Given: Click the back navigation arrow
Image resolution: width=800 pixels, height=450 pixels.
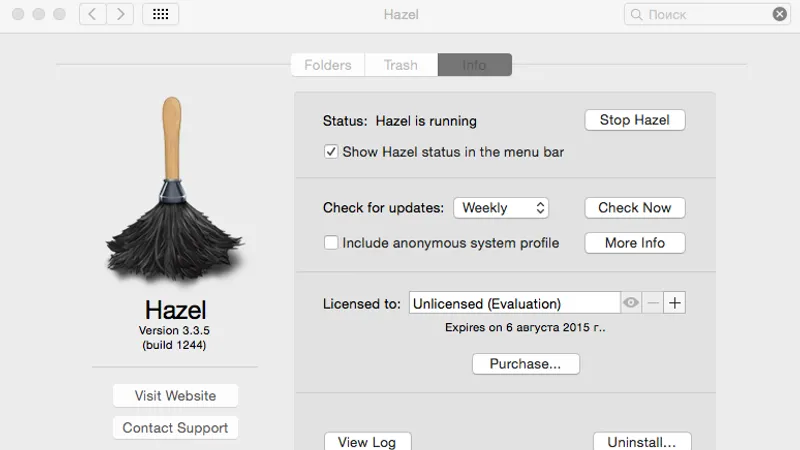Looking at the screenshot, I should [x=93, y=14].
